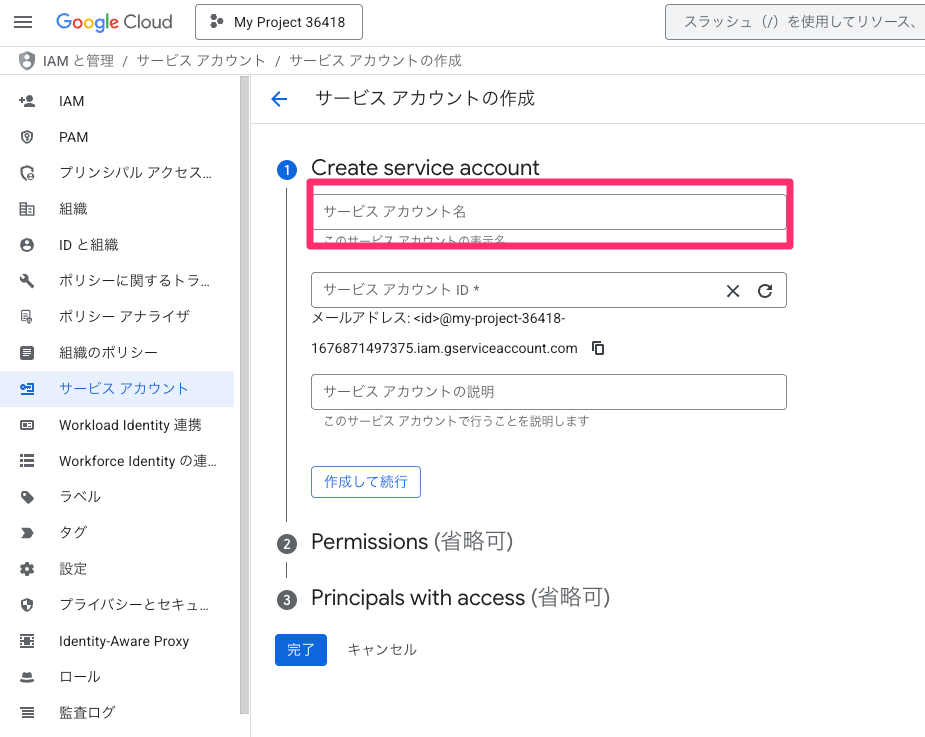Viewport: 925px width, 737px height.
Task: Open the hamburger navigation menu
Action: pyautogui.click(x=23, y=22)
